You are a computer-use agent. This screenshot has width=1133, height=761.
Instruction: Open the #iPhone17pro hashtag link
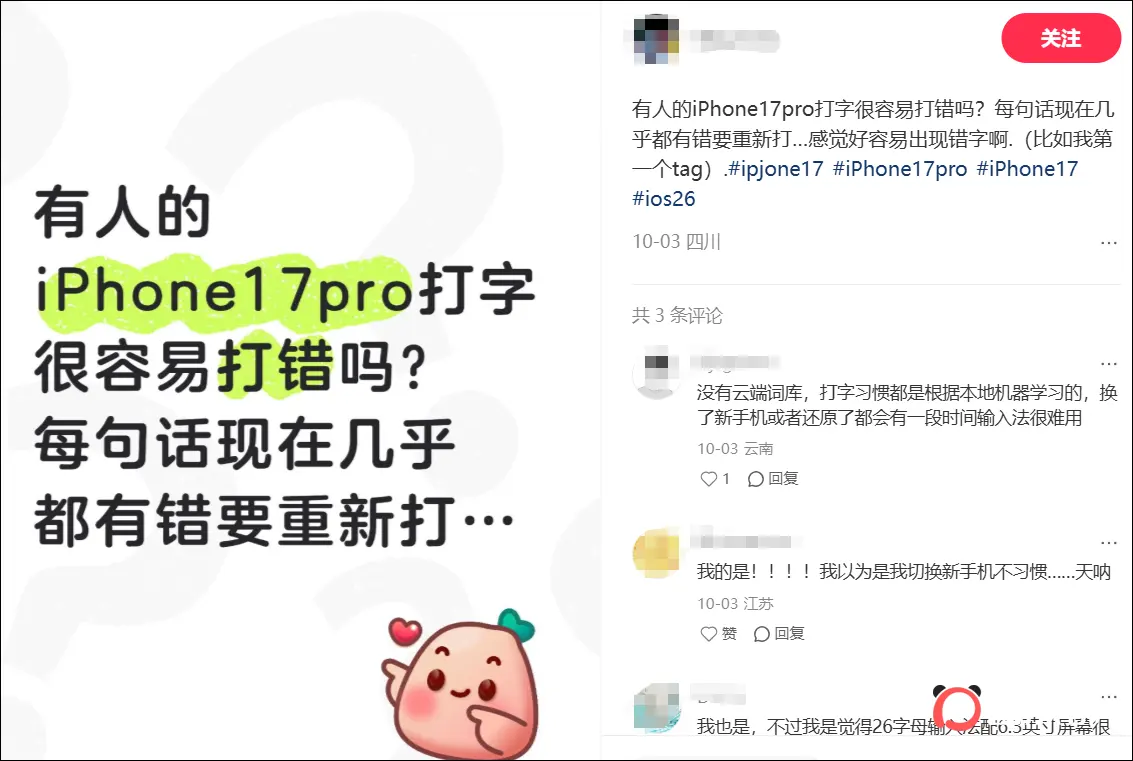900,169
